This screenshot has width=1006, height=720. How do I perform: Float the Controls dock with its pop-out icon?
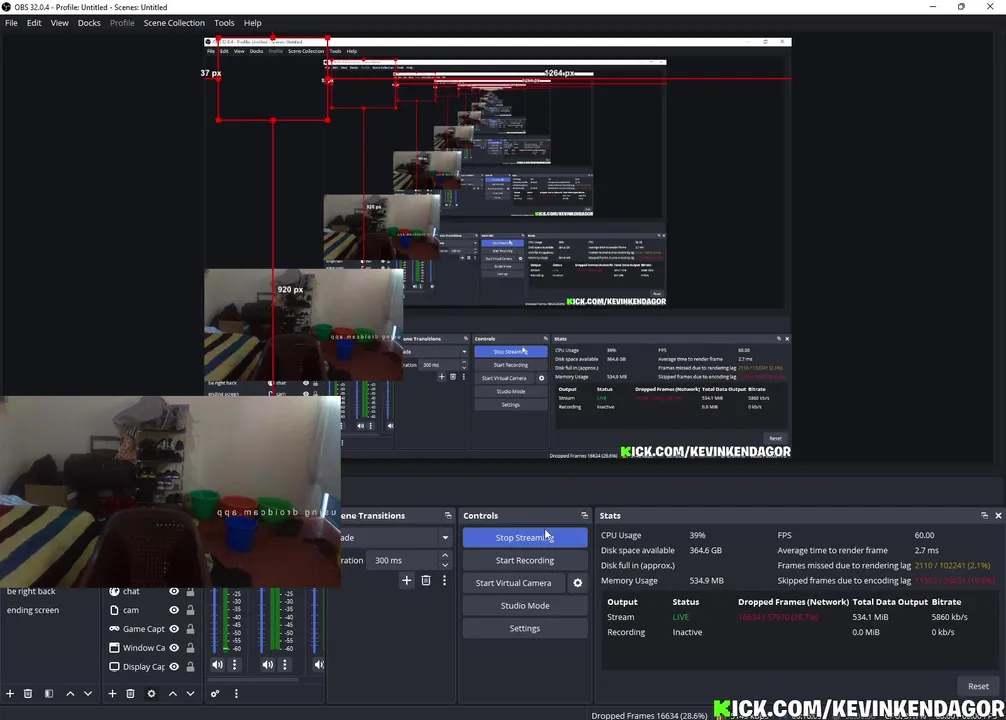[x=584, y=515]
